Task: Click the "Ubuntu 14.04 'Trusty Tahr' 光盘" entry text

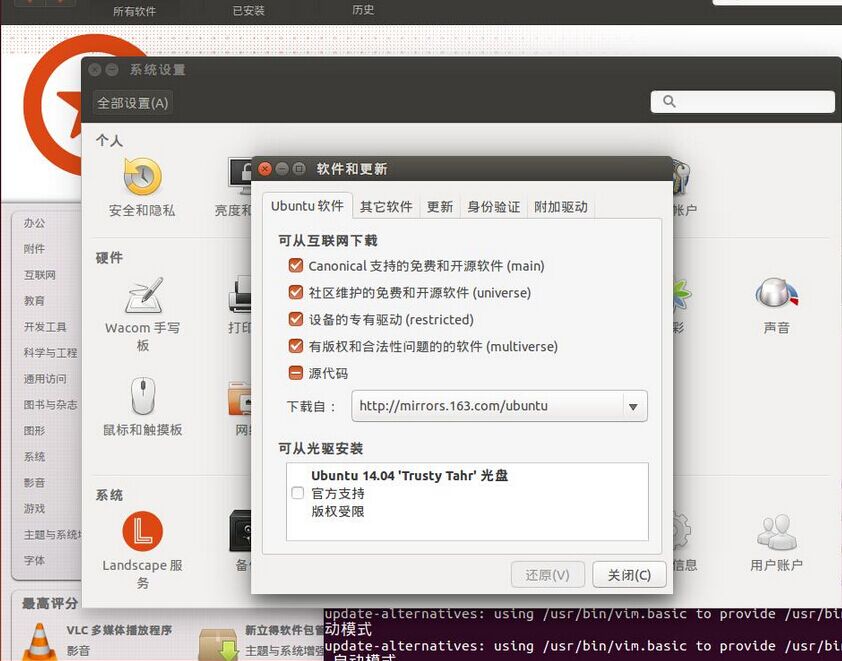Action: (410, 475)
